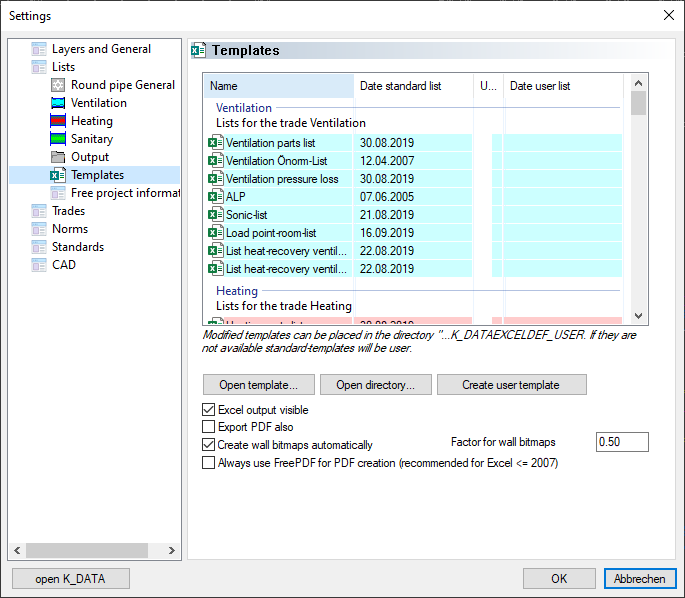Click the Ventilation icon in the Lists tree
Viewport: 685px width, 598px height.
58,103
